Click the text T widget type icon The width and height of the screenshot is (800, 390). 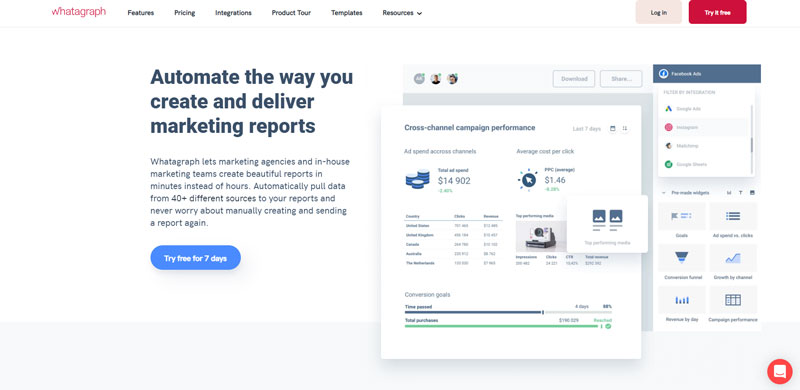point(740,193)
